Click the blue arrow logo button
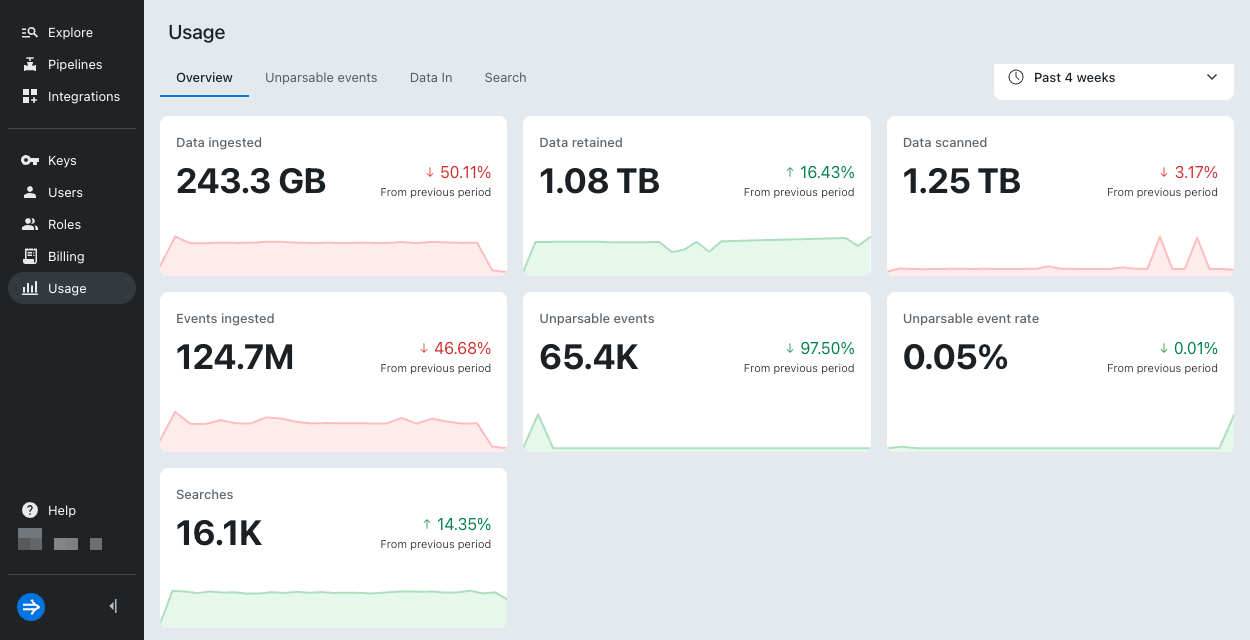Screen dimensions: 1250x640 pyautogui.click(x=31, y=606)
